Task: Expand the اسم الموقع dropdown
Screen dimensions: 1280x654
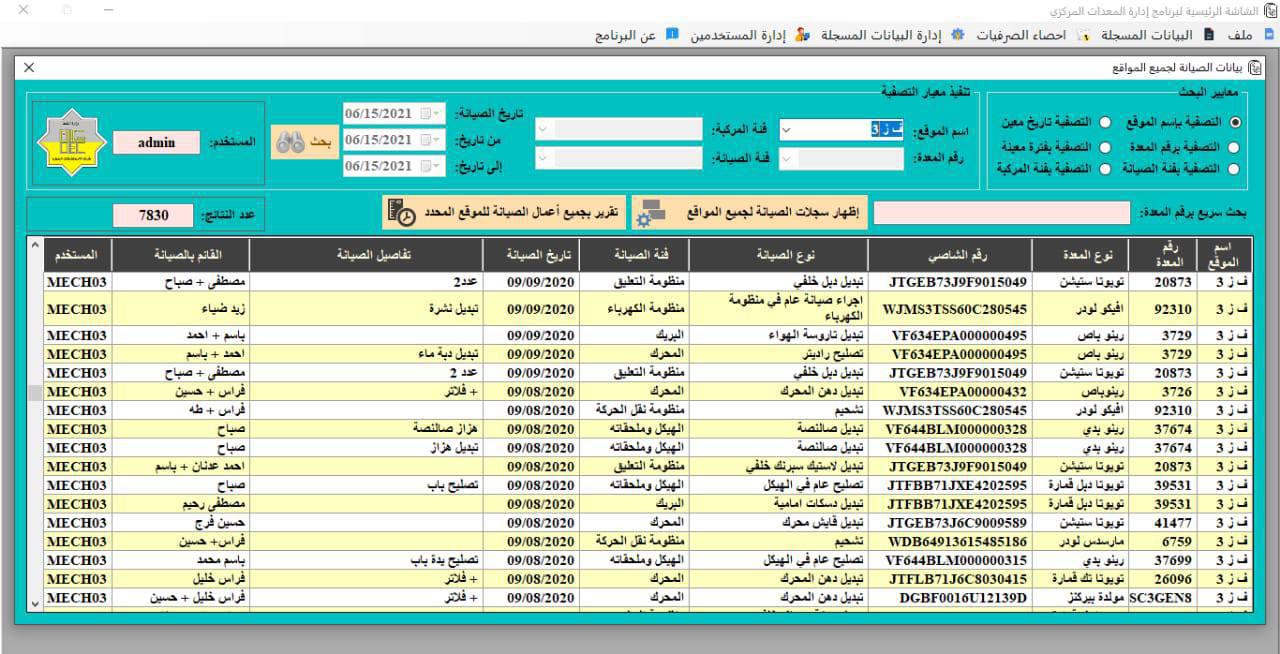Action: click(786, 130)
